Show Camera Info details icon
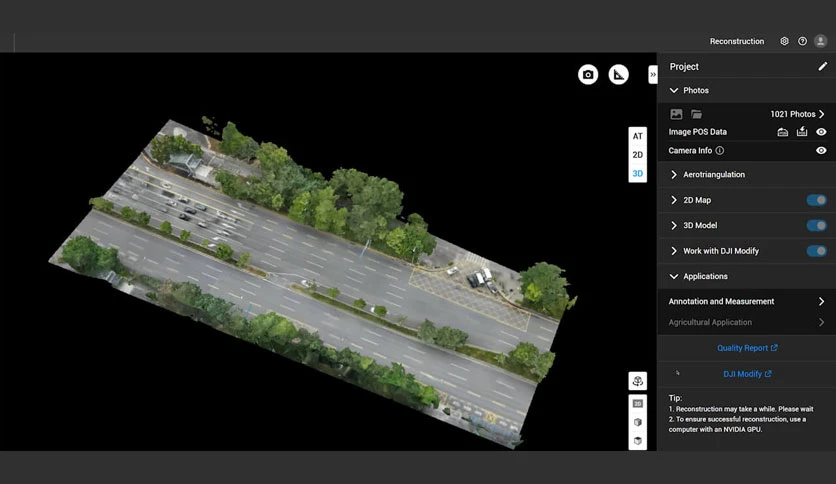 [720, 150]
